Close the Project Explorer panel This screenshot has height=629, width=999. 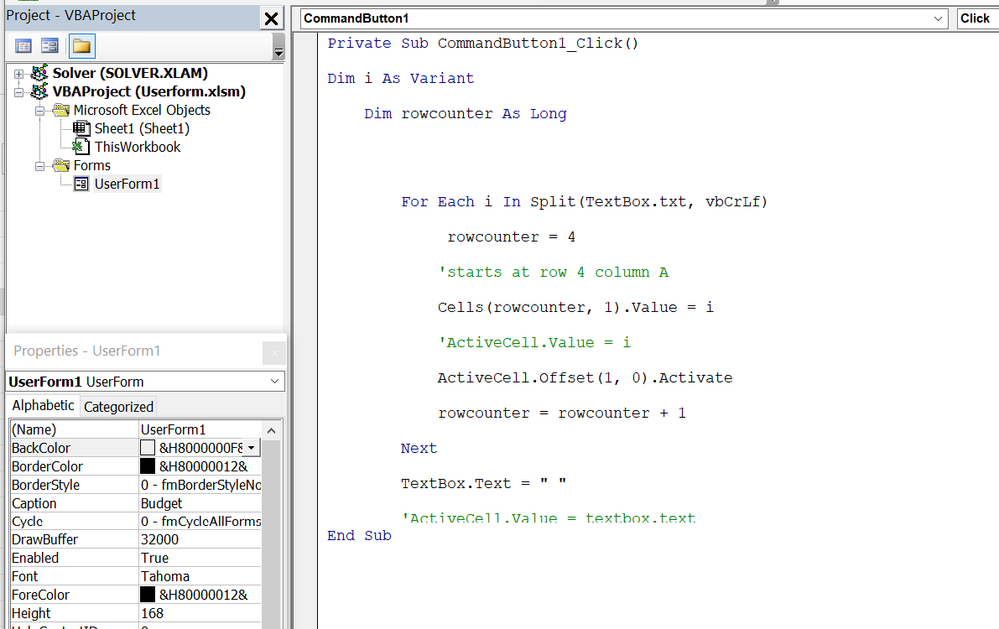(271, 18)
